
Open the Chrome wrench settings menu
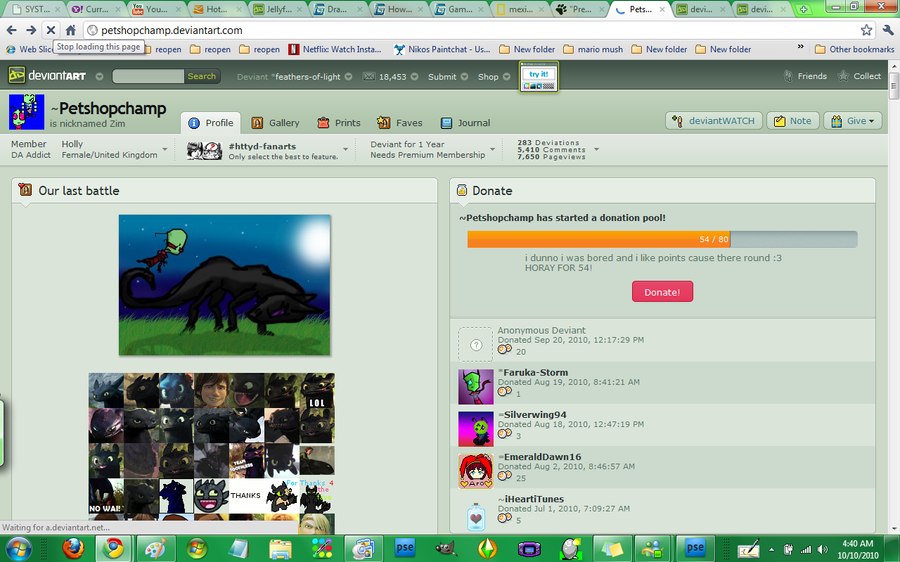[x=888, y=30]
